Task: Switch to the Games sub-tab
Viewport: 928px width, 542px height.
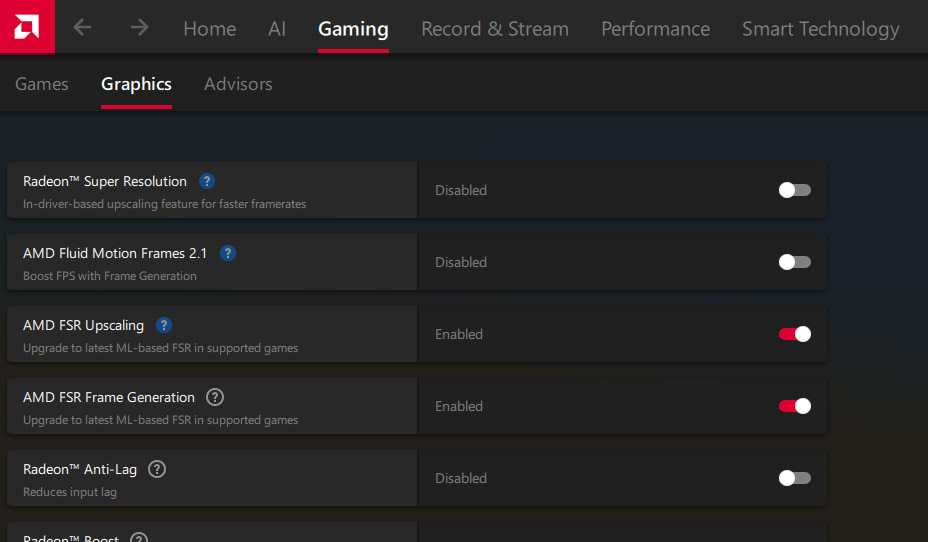Action: (x=42, y=84)
